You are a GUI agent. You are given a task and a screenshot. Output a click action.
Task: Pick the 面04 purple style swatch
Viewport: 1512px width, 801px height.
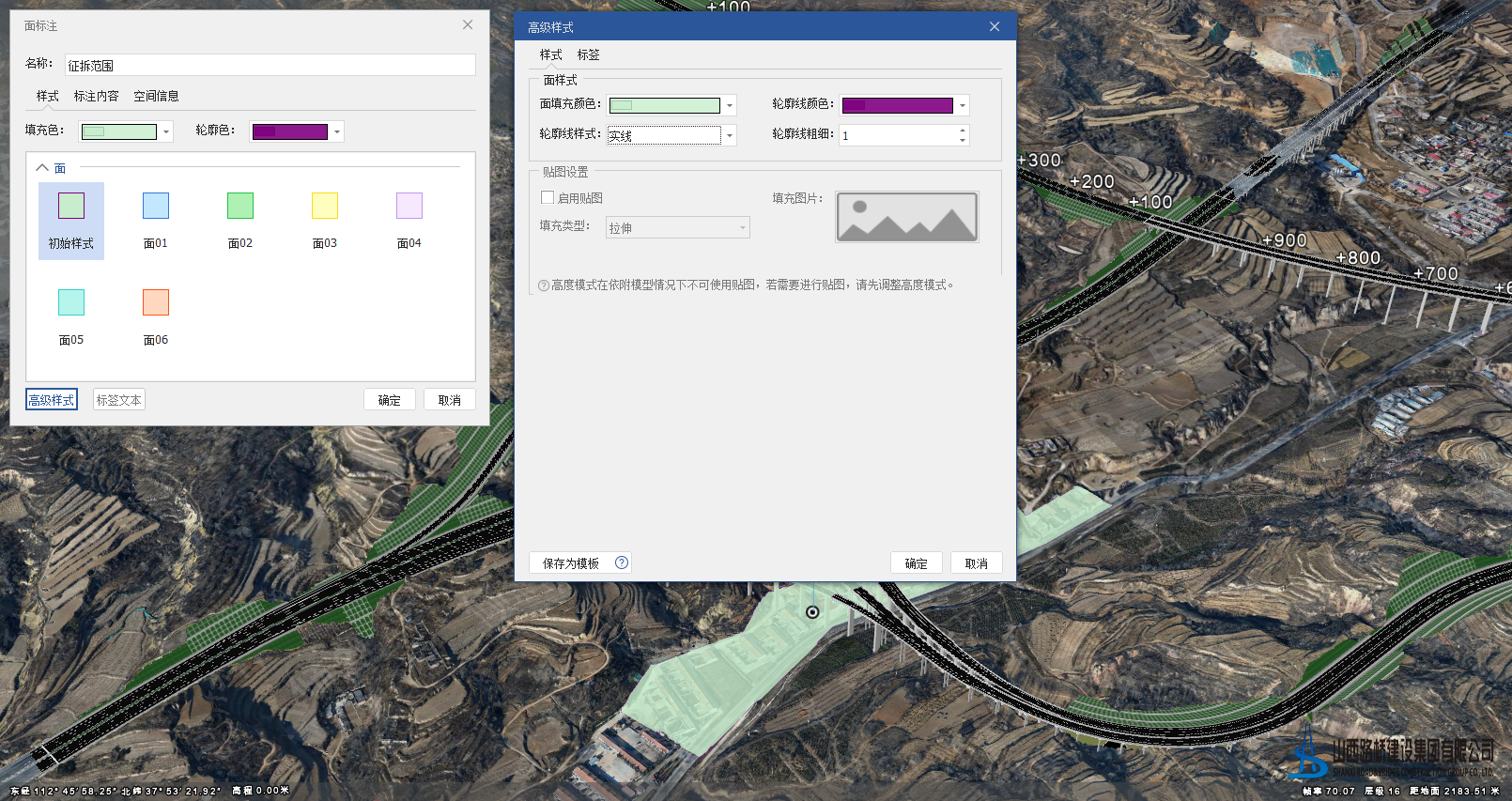[x=409, y=206]
